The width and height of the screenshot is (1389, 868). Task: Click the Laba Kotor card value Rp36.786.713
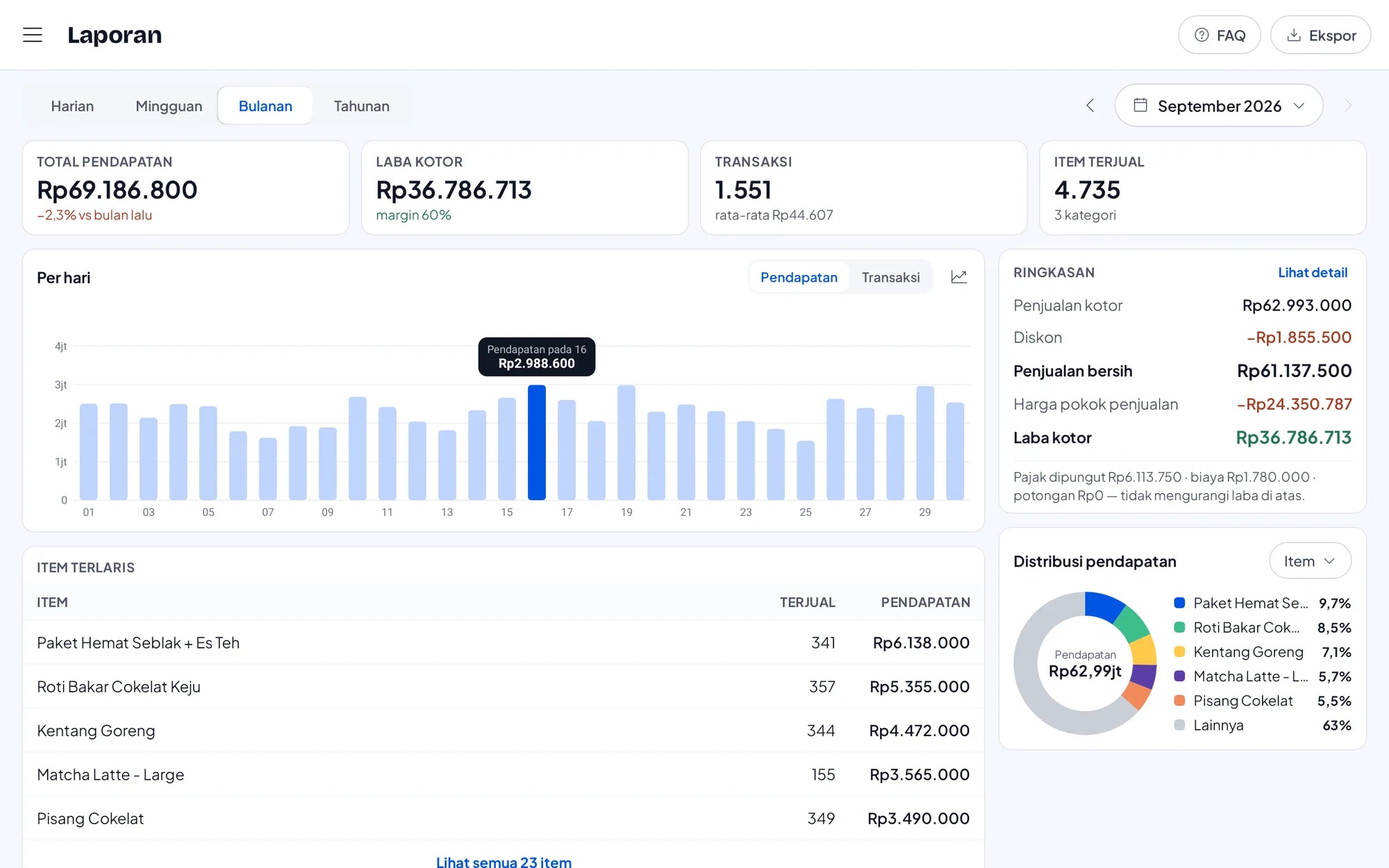coord(454,190)
